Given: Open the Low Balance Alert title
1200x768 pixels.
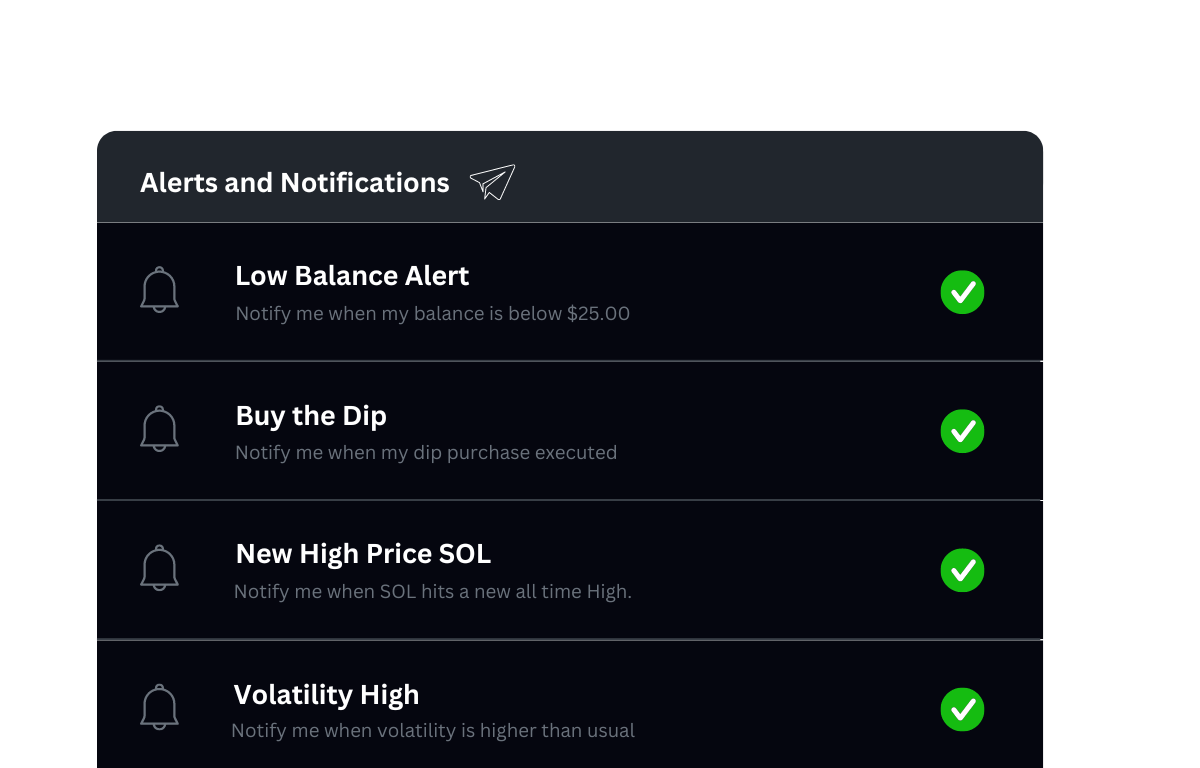Looking at the screenshot, I should point(352,276).
